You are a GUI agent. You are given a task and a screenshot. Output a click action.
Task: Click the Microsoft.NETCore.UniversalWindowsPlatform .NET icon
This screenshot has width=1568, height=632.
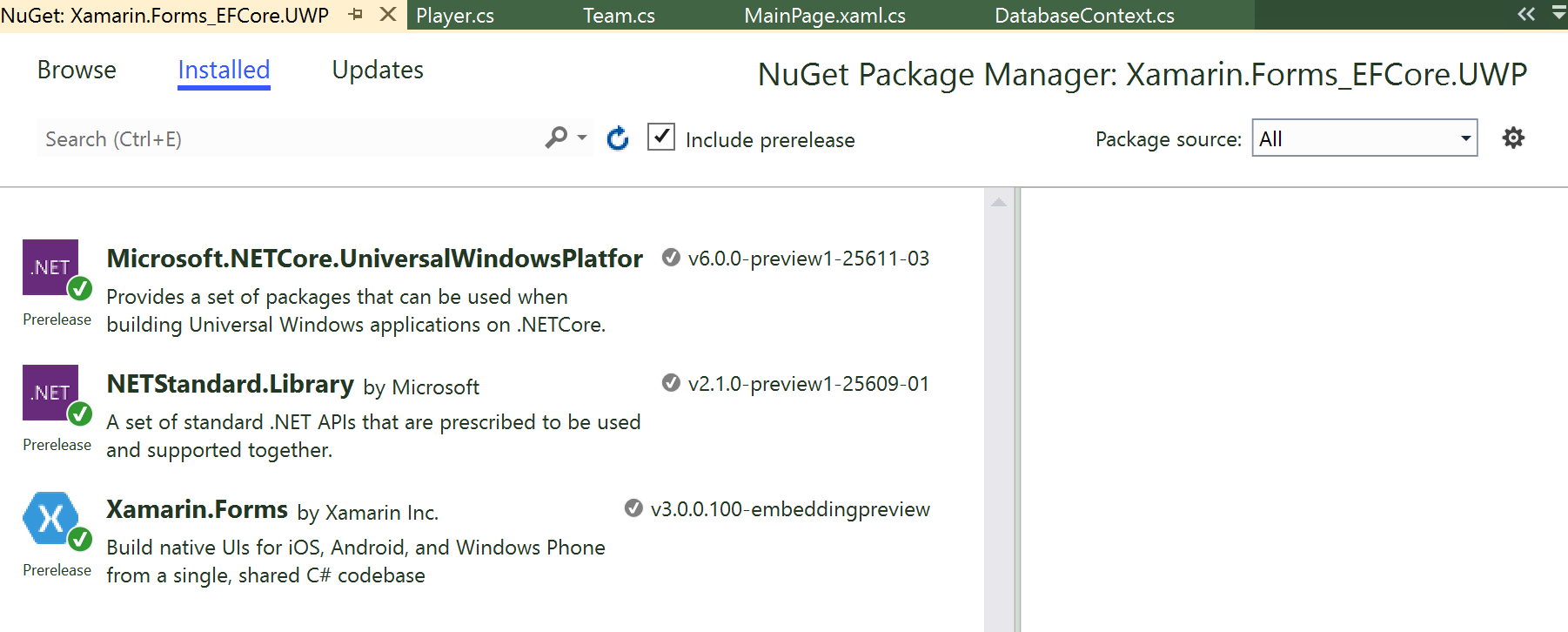click(x=50, y=267)
